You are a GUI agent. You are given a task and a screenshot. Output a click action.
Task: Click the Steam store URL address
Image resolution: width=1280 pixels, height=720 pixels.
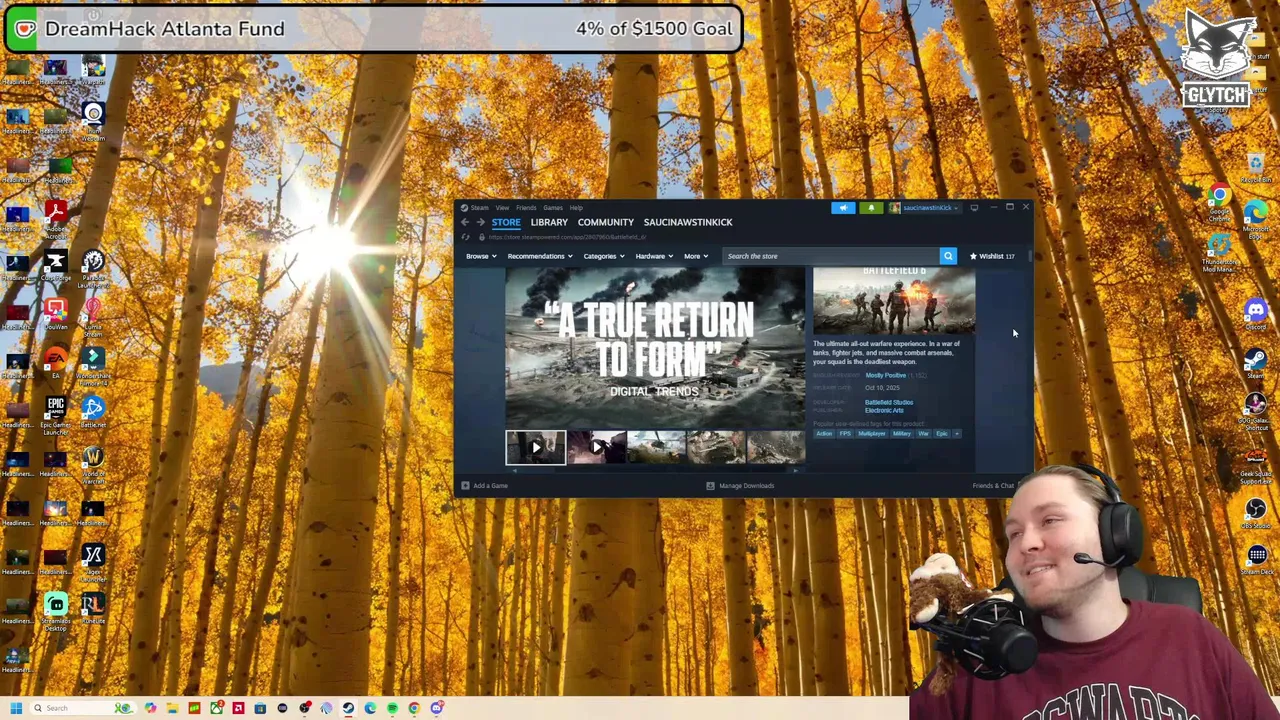pos(567,237)
